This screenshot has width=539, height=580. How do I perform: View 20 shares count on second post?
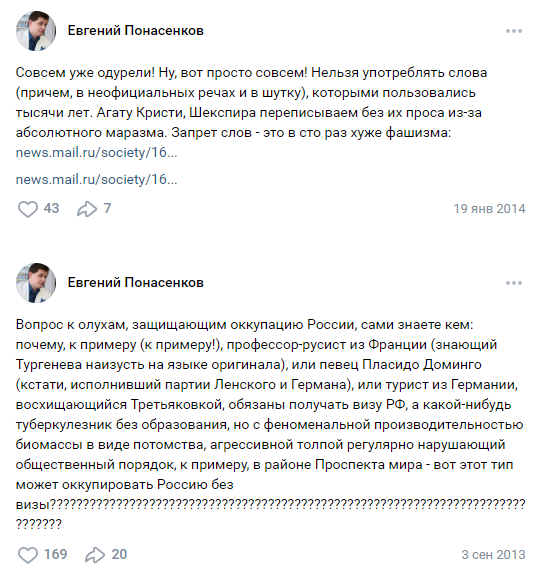[119, 554]
